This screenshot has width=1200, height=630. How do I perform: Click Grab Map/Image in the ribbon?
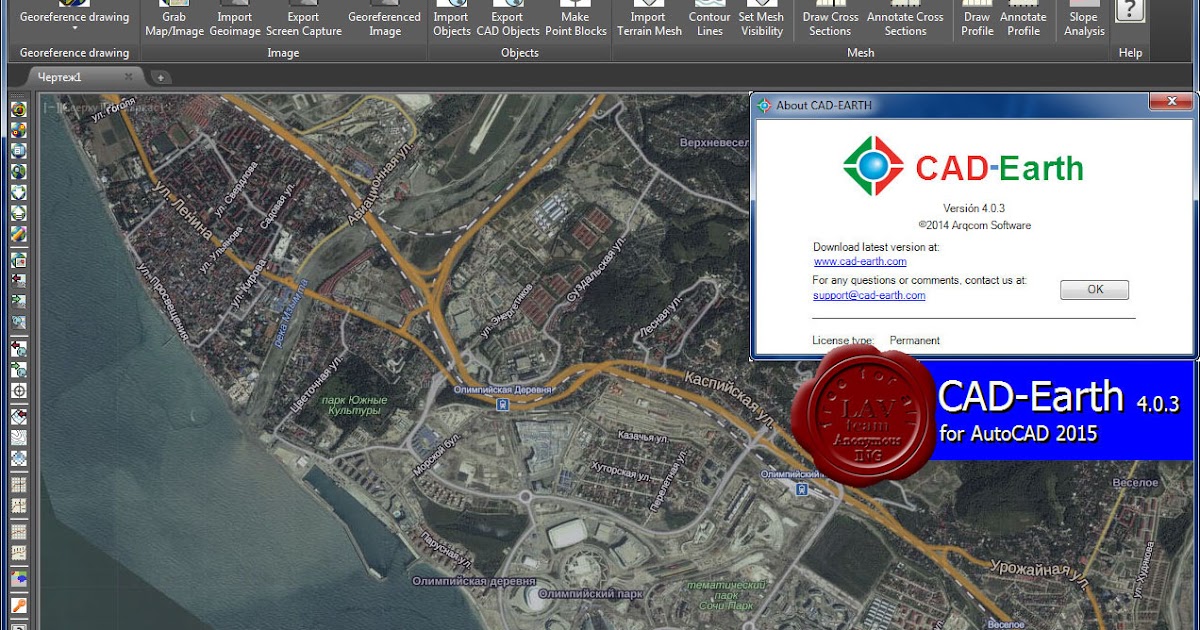tap(174, 20)
